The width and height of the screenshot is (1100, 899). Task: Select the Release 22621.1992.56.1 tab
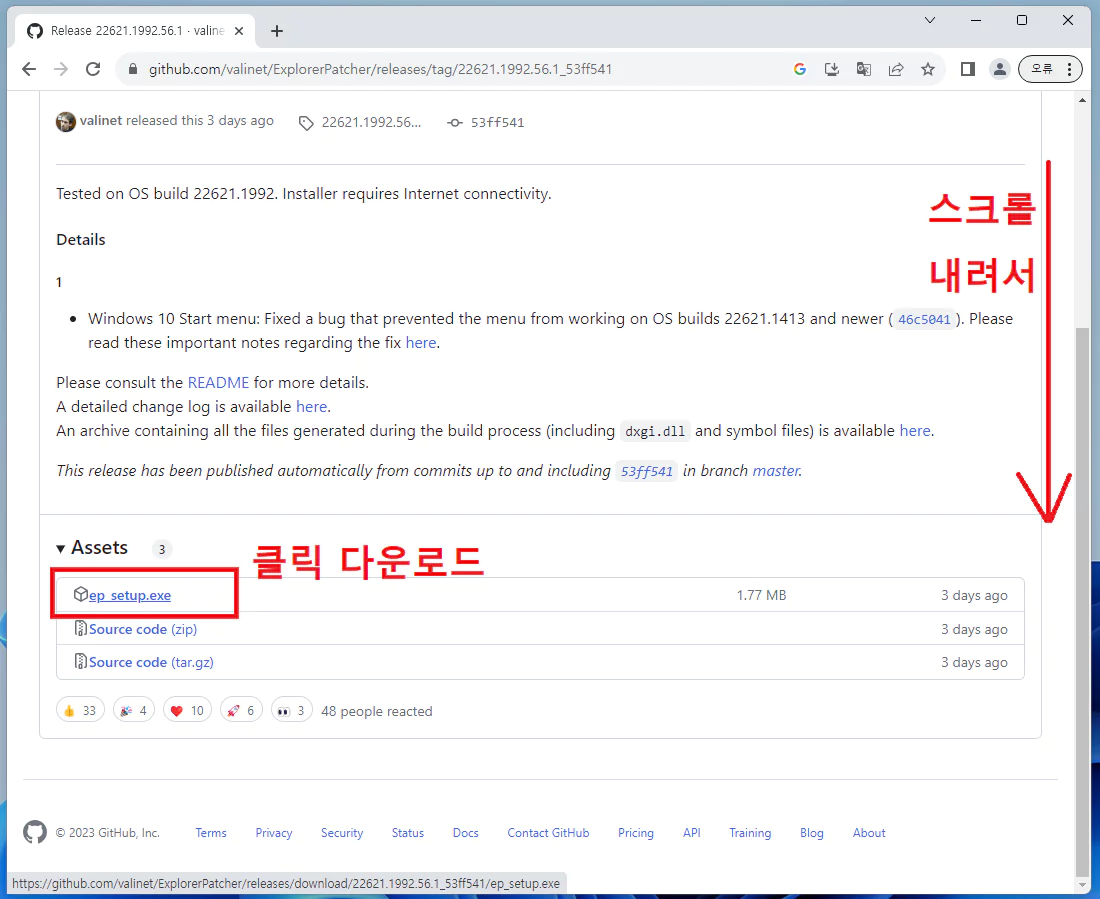click(137, 31)
